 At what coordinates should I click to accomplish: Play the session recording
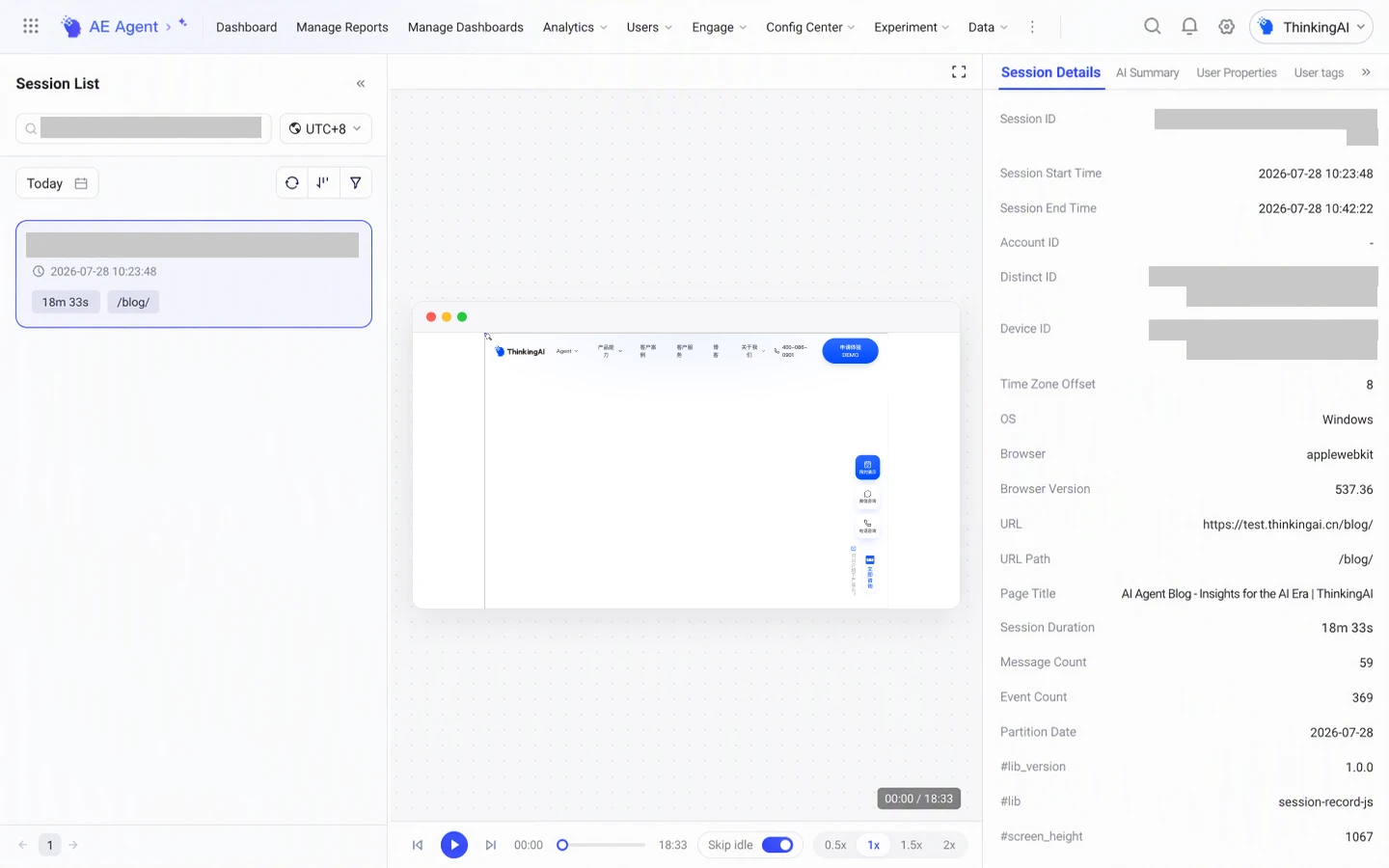point(454,845)
